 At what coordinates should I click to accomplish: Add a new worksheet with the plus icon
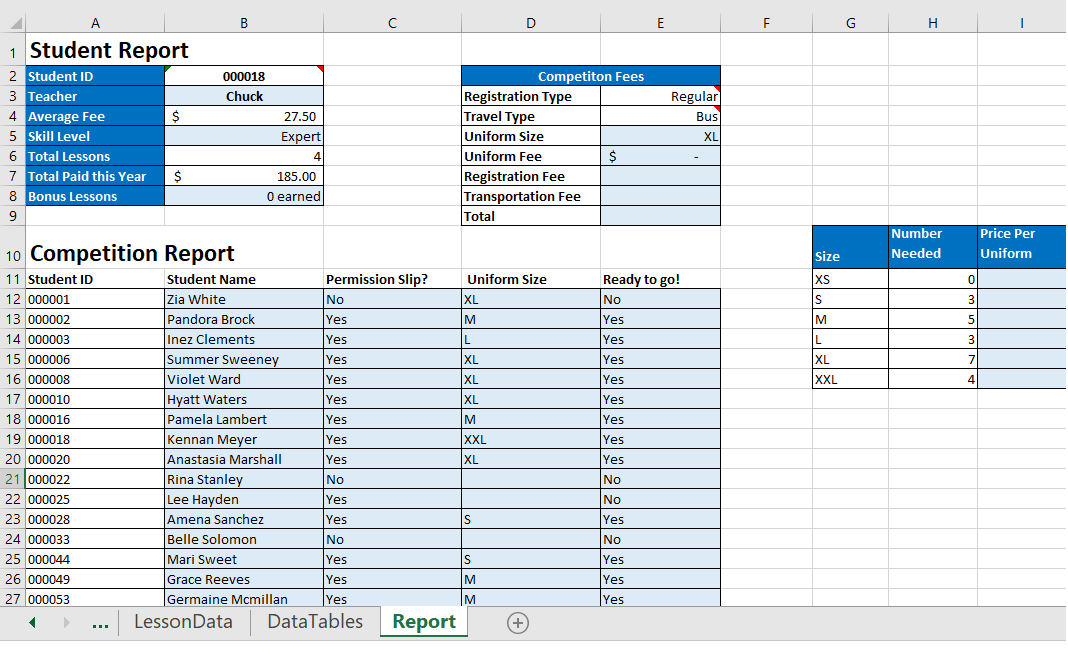click(517, 622)
